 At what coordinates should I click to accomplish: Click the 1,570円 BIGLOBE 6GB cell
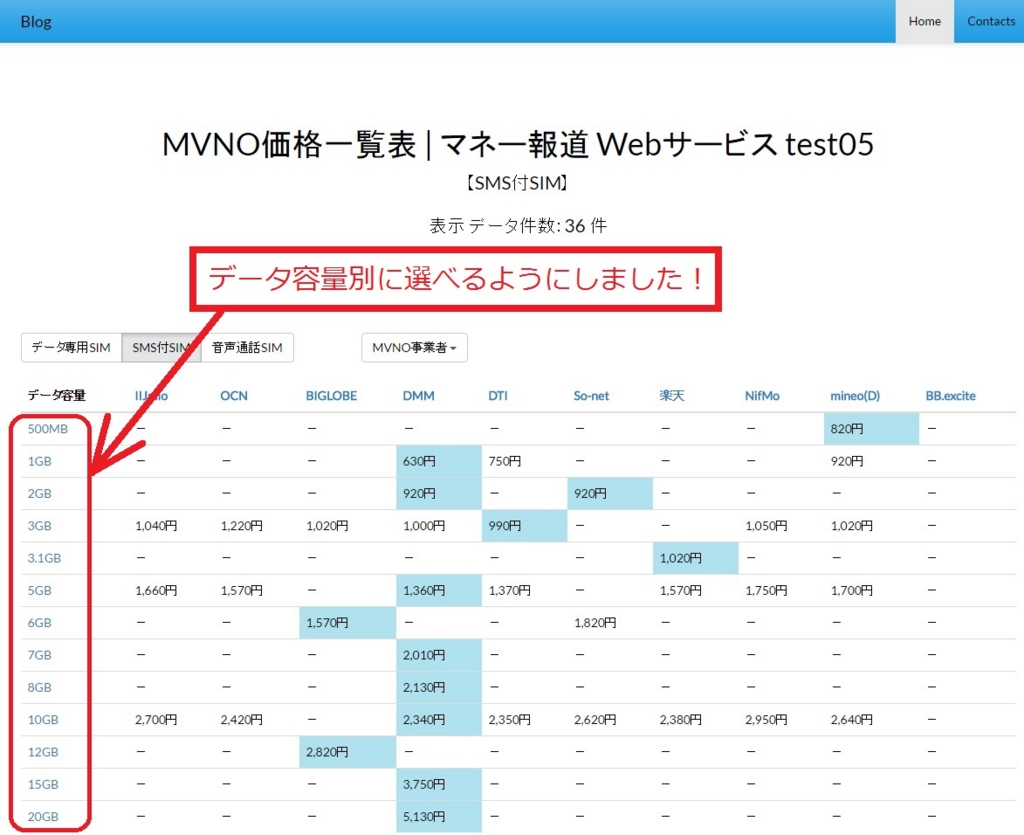point(348,623)
